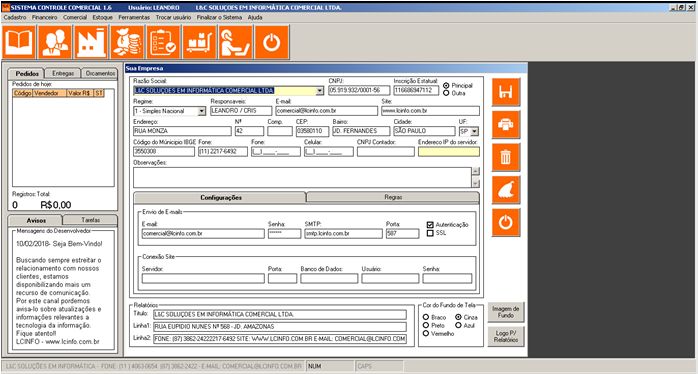Switch to the Orçamentos tab
This screenshot has height=374, width=698.
point(100,73)
